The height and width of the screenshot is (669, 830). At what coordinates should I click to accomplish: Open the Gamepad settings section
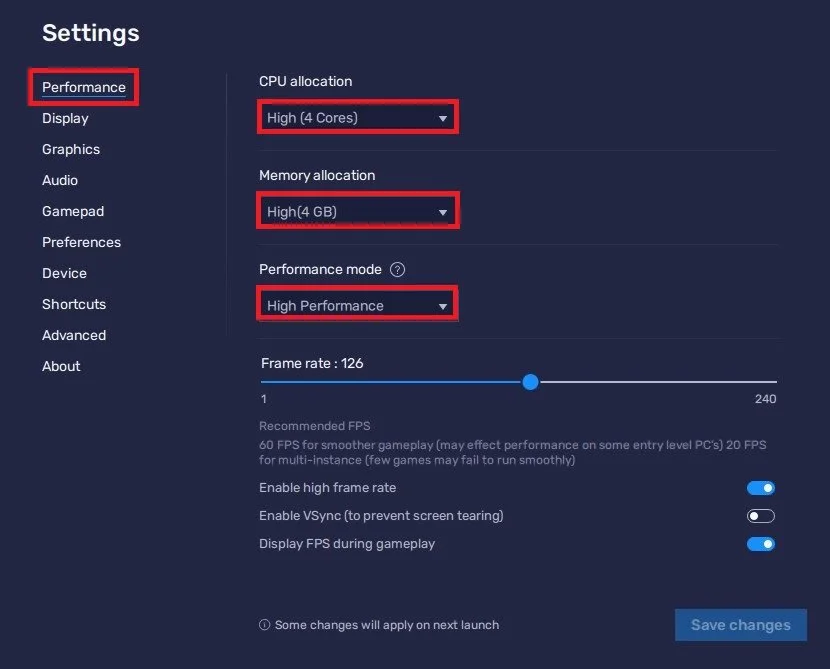(x=73, y=211)
